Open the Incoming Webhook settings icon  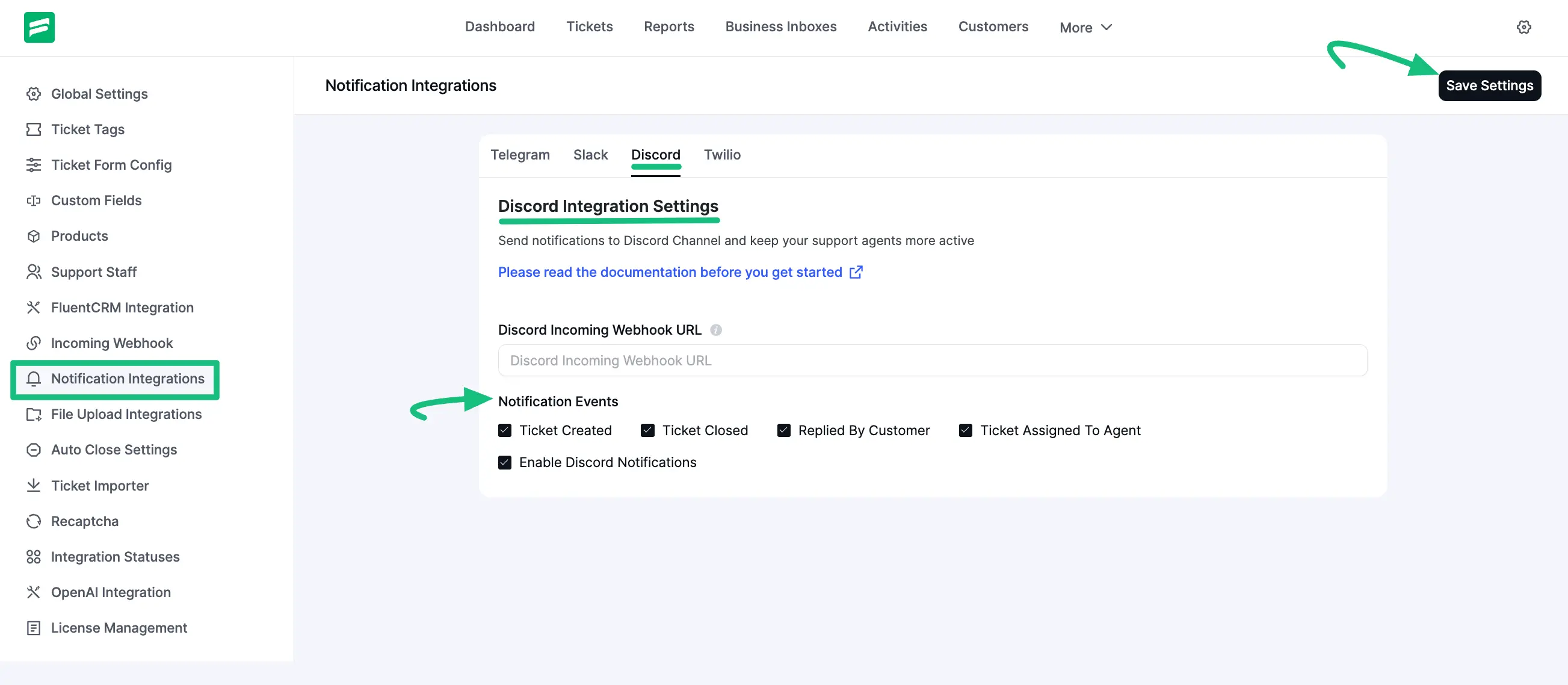(34, 343)
